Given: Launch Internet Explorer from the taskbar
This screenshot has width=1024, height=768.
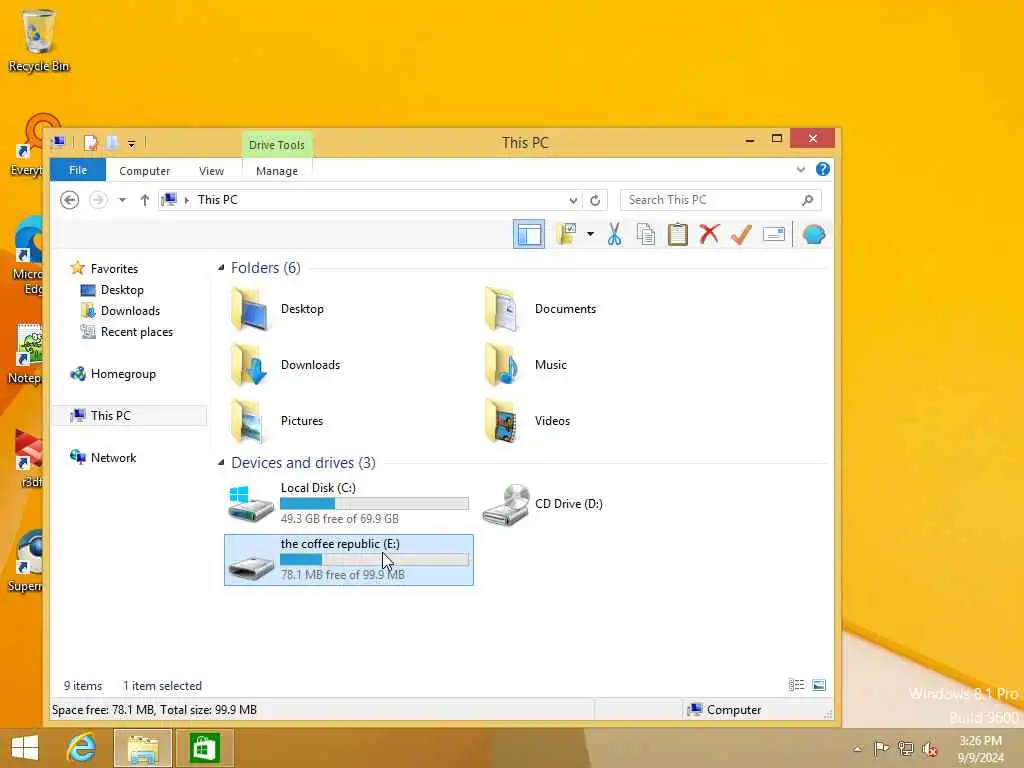Looking at the screenshot, I should coord(81,748).
